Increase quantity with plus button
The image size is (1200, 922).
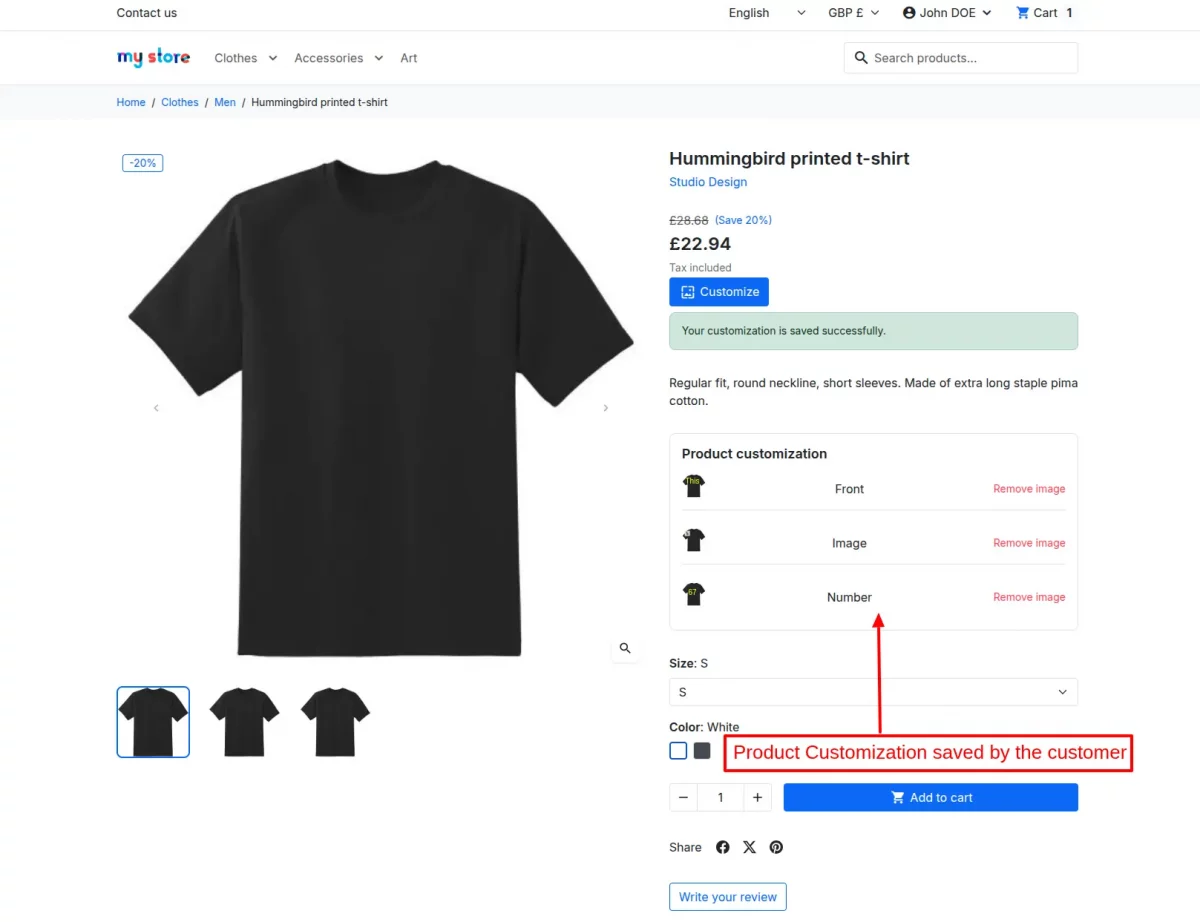point(758,797)
